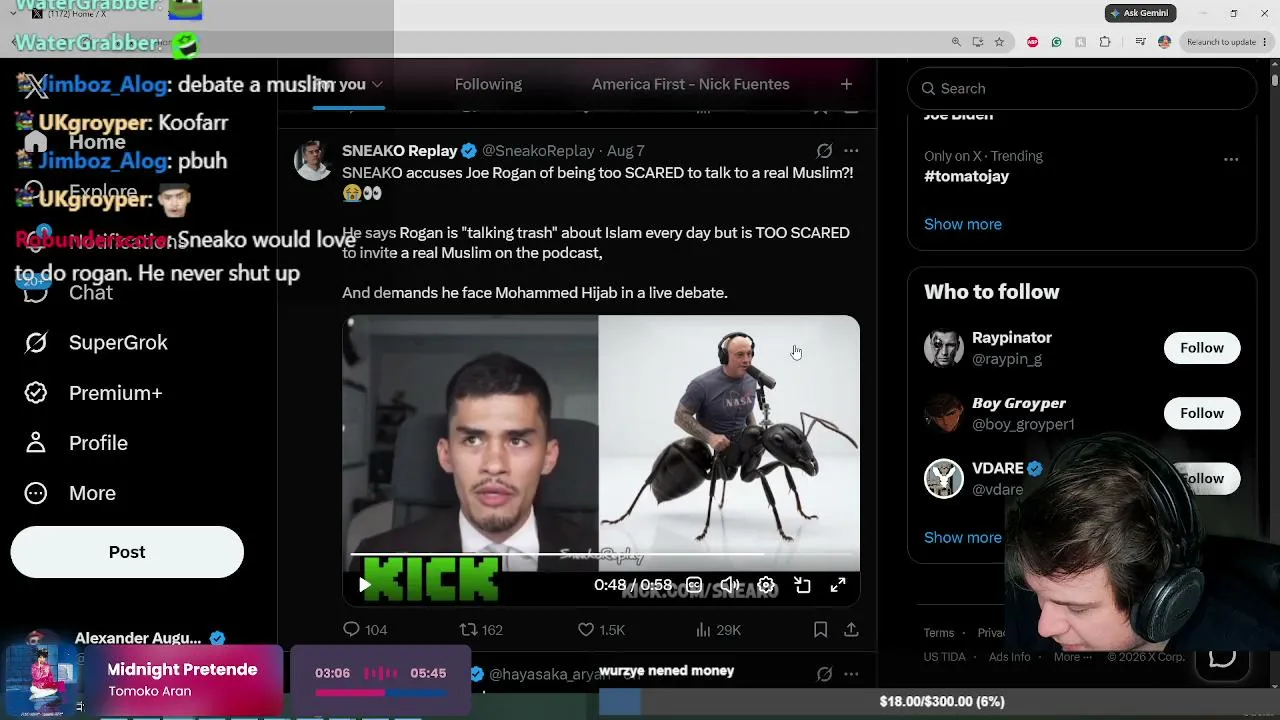This screenshot has height=720, width=1280.
Task: Open SNEAKO Replay profile picture
Action: click(x=313, y=160)
